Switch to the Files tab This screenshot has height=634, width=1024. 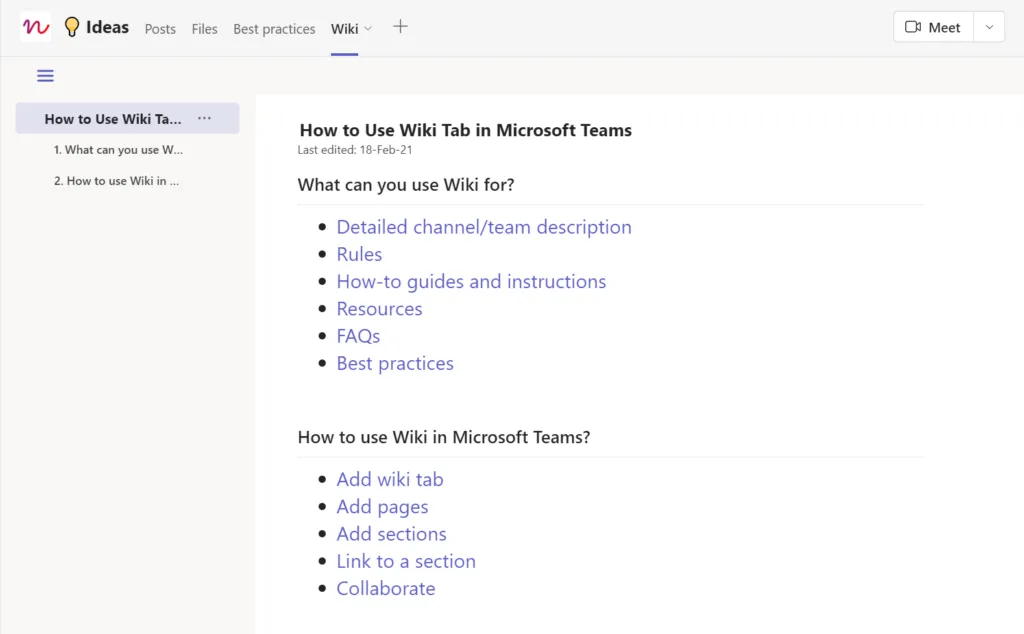coord(204,29)
